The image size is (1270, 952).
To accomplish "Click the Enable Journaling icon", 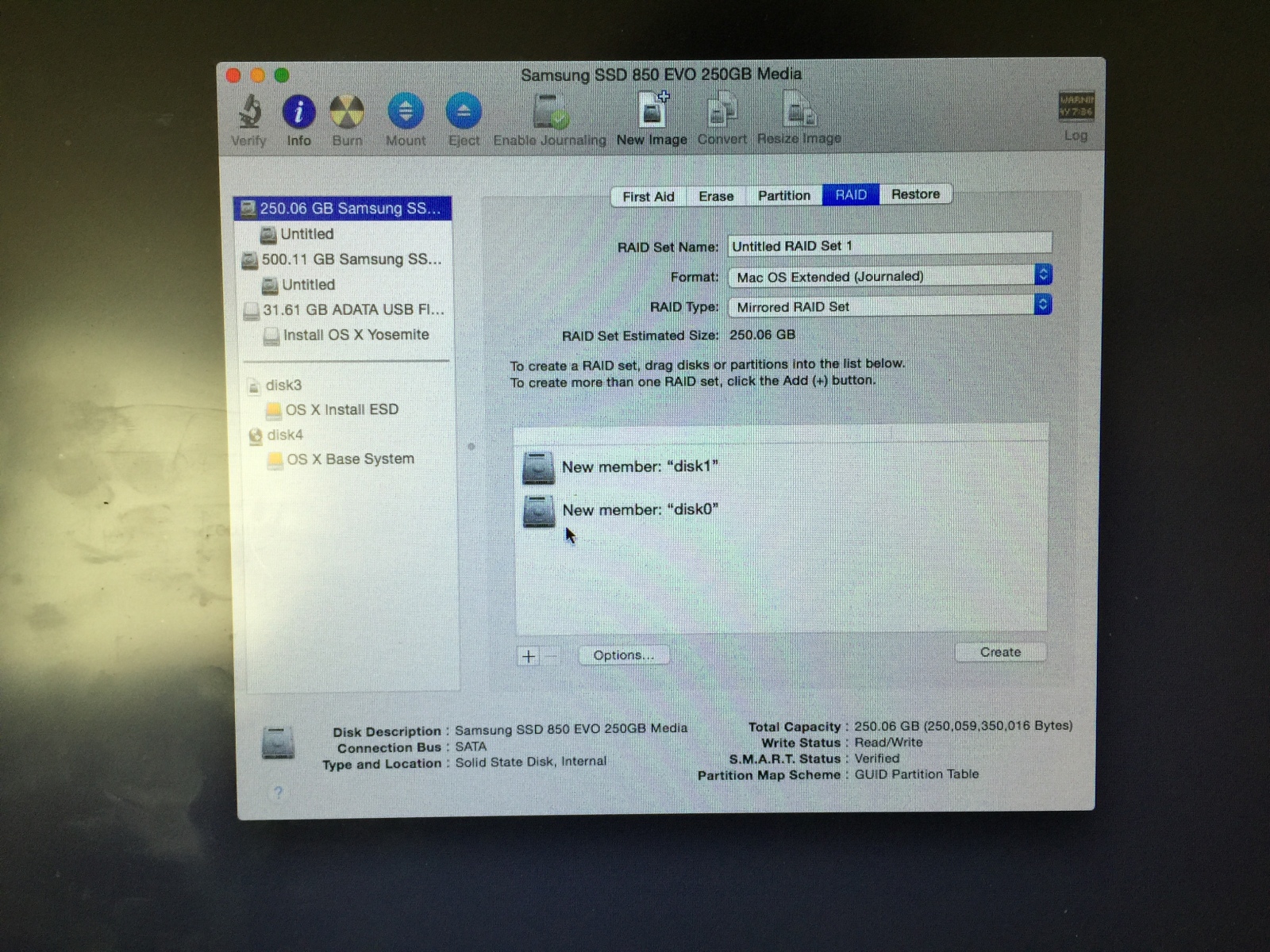I will (549, 111).
